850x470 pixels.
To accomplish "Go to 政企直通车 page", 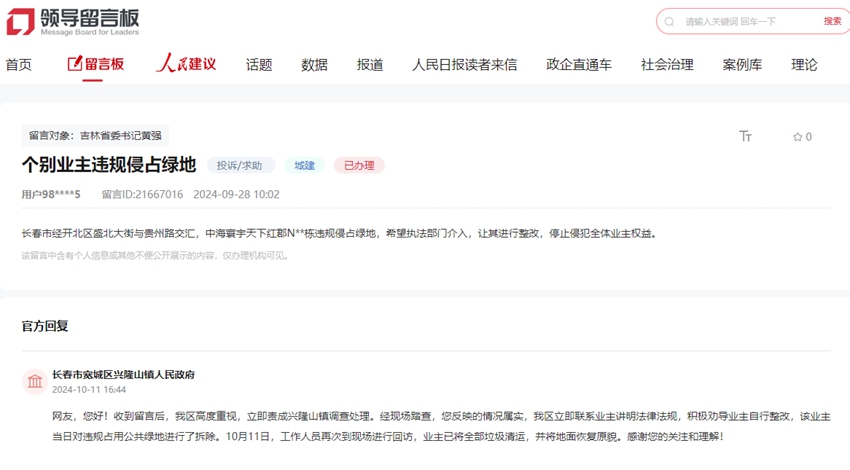I will click(x=579, y=65).
